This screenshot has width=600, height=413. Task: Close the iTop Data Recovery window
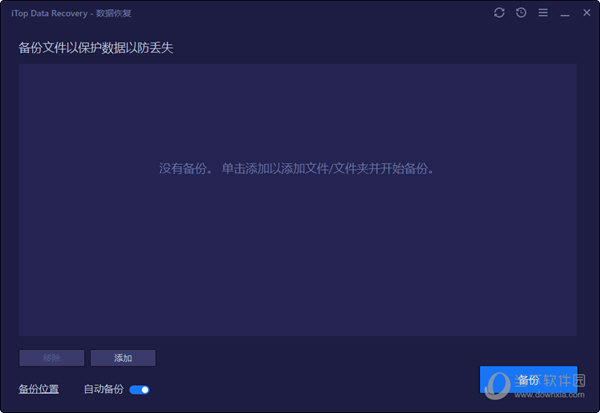(587, 13)
